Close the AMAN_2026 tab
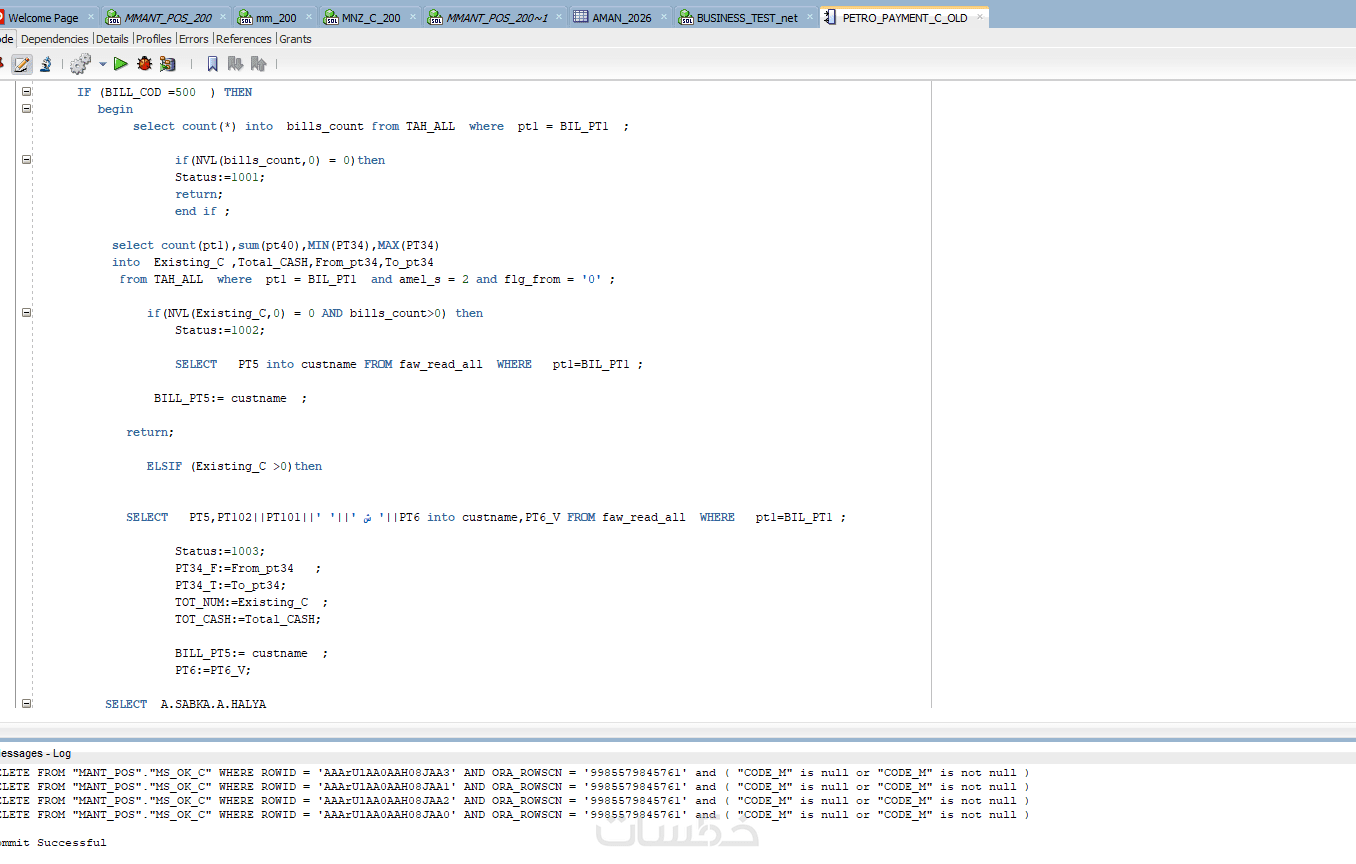 point(664,17)
